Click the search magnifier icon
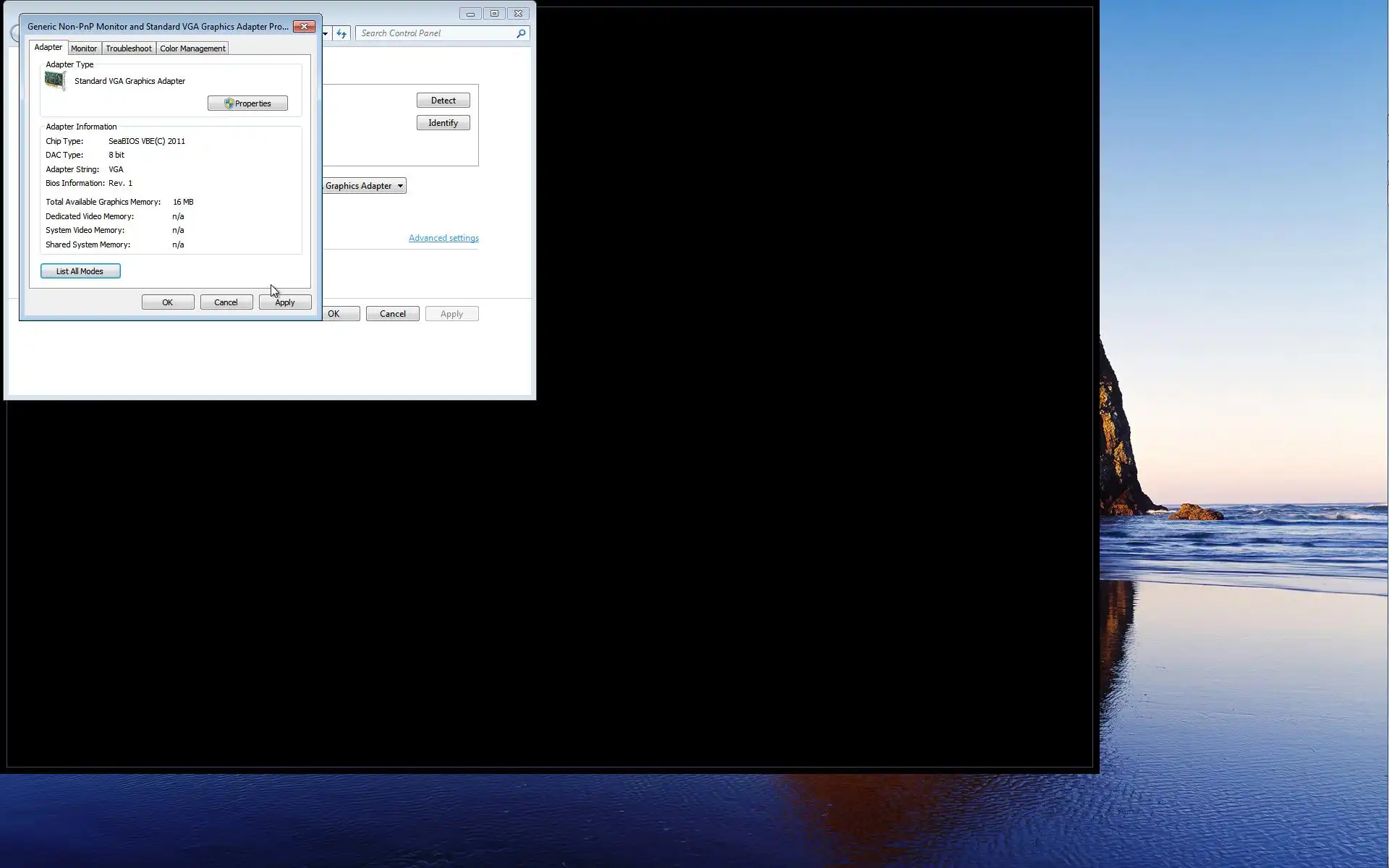The height and width of the screenshot is (868, 1389). pyautogui.click(x=520, y=33)
